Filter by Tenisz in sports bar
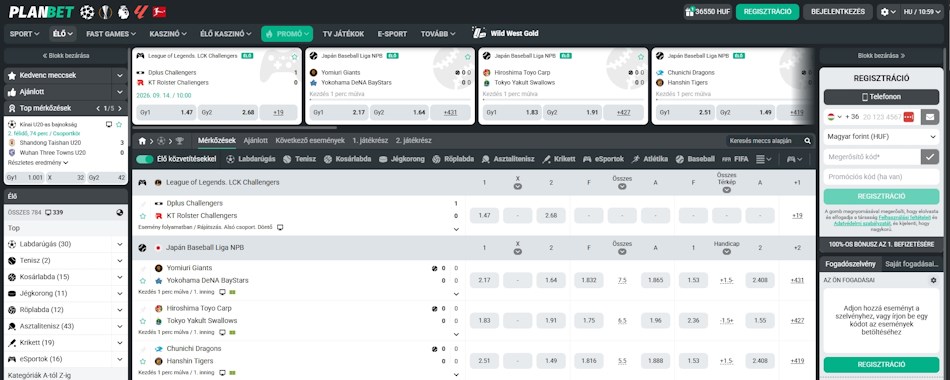The height and width of the screenshot is (380, 950). (x=299, y=159)
